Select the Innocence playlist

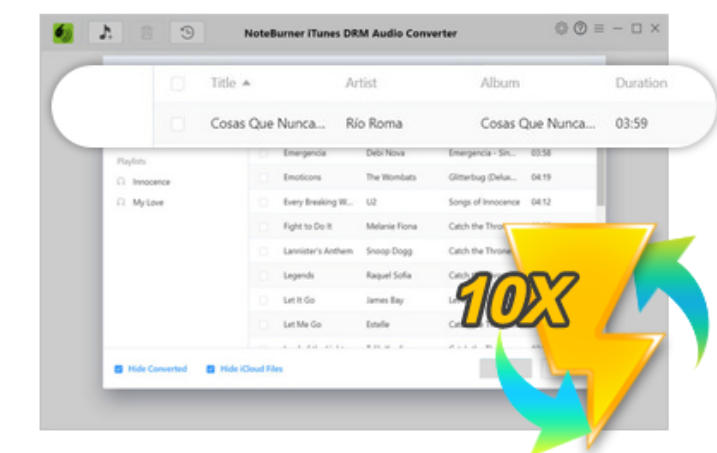(151, 182)
